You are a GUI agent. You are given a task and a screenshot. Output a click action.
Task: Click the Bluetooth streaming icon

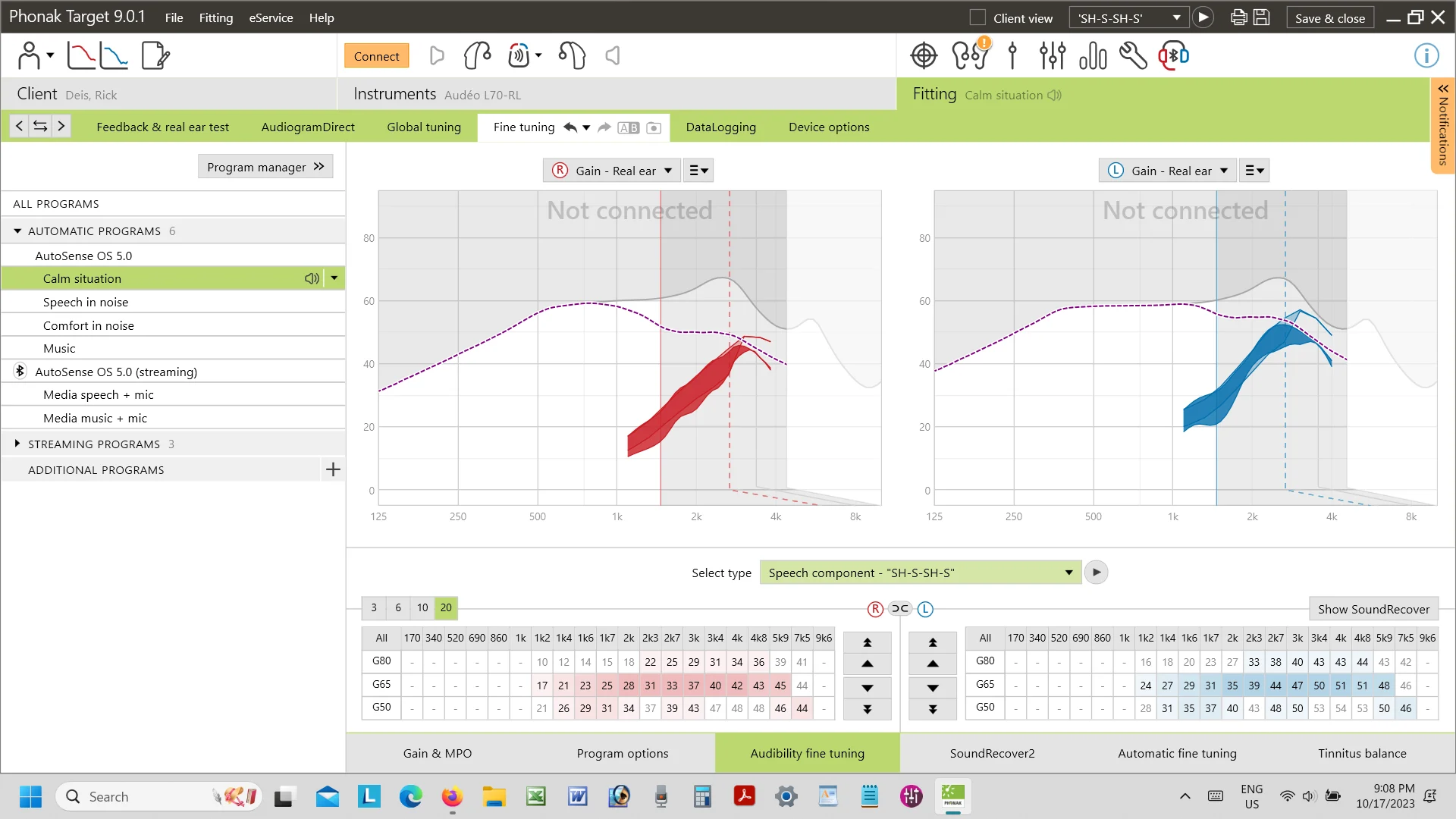tap(1173, 55)
